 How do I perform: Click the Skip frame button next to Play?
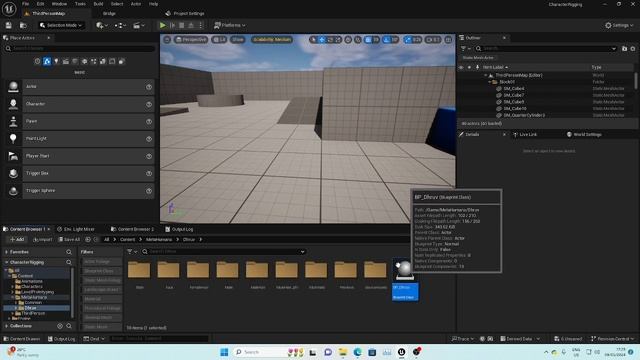172,25
